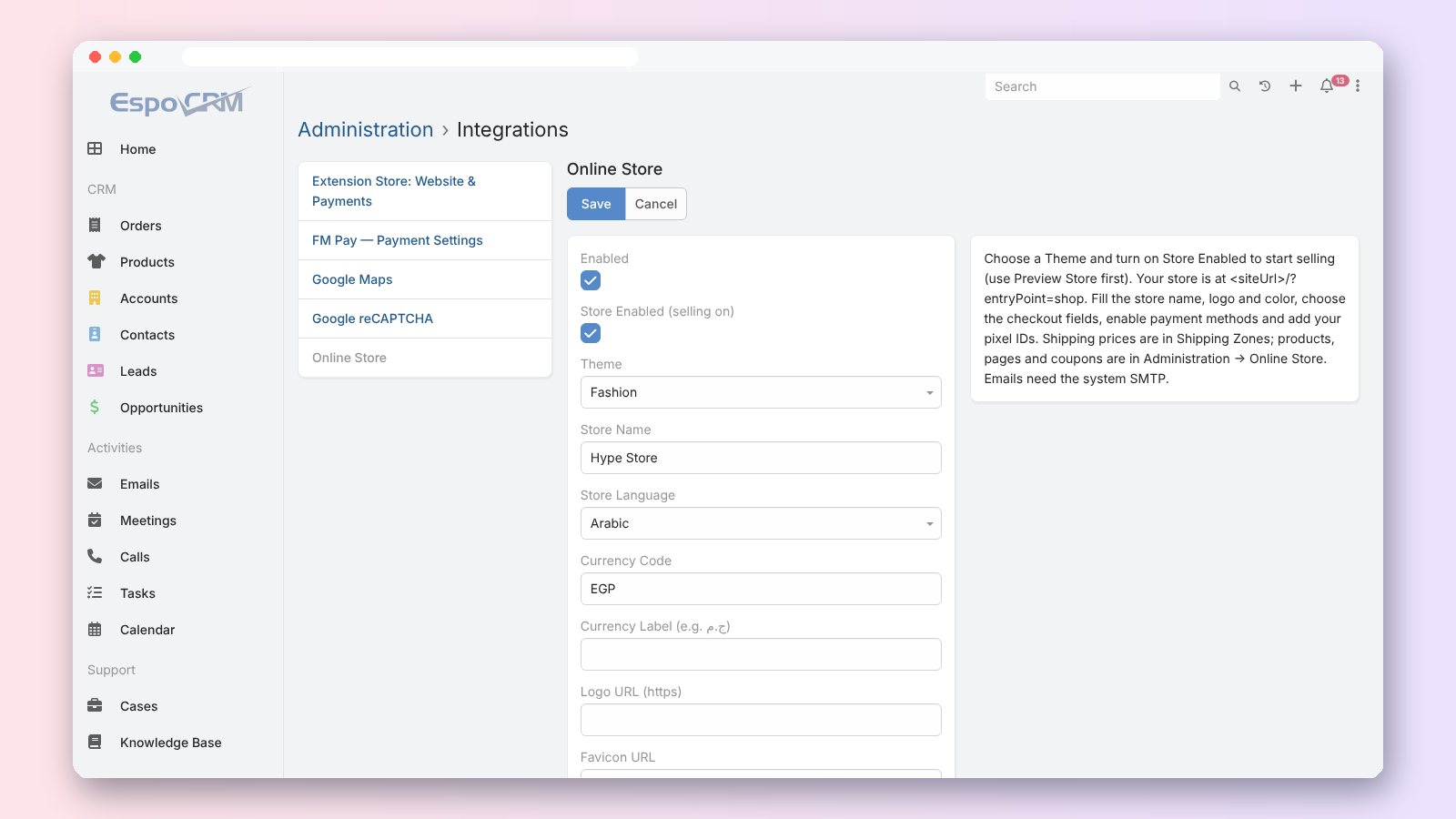The height and width of the screenshot is (819, 1456).
Task: Click the plus quick-create icon
Action: [x=1296, y=86]
